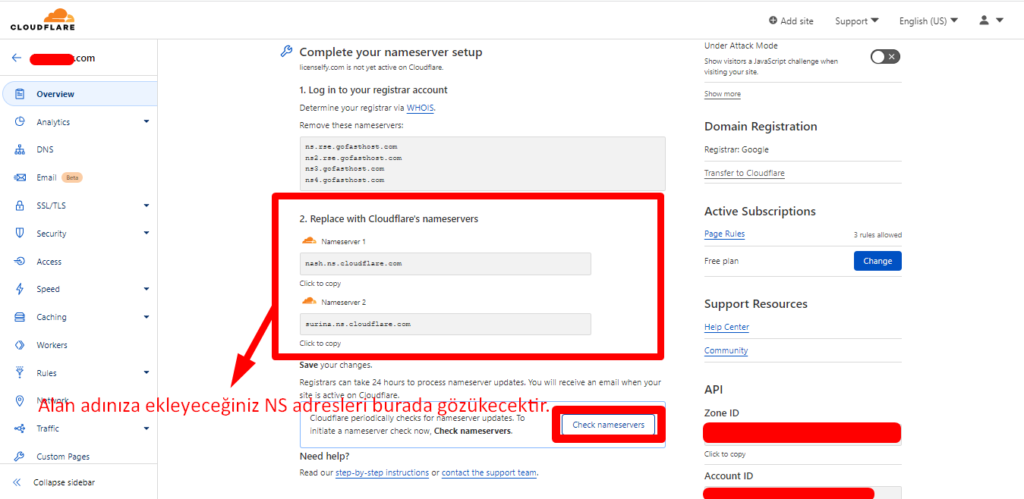Click the Cloudflare logo
The image size is (1024, 499).
45,19
